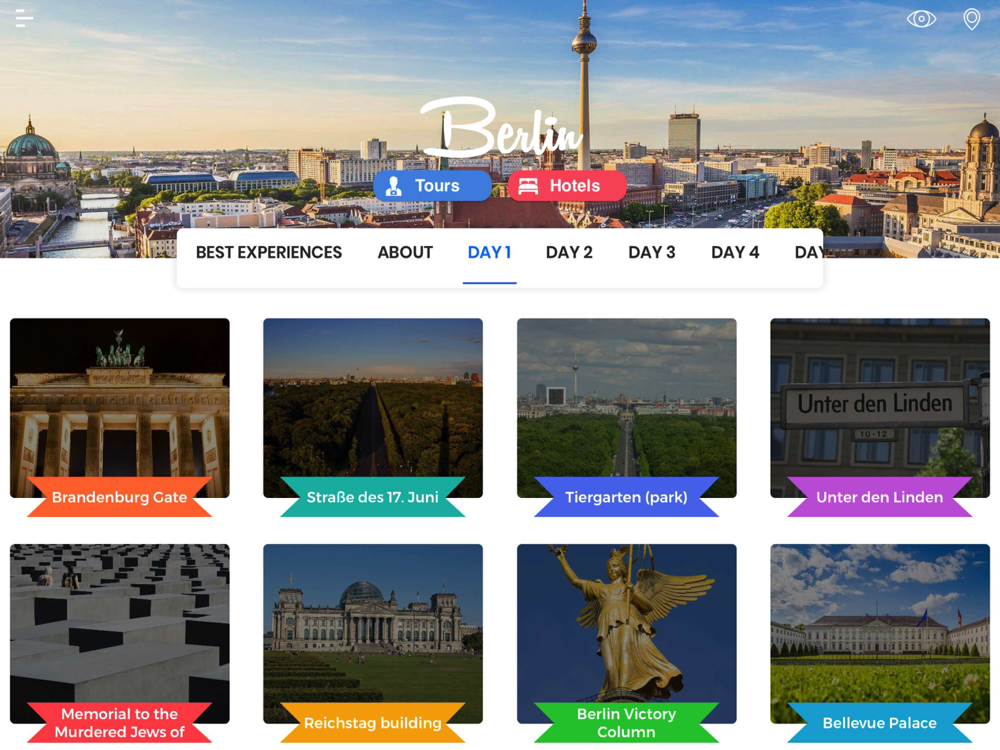Open the Bellevue Palace card
This screenshot has height=750, width=1000.
879,643
